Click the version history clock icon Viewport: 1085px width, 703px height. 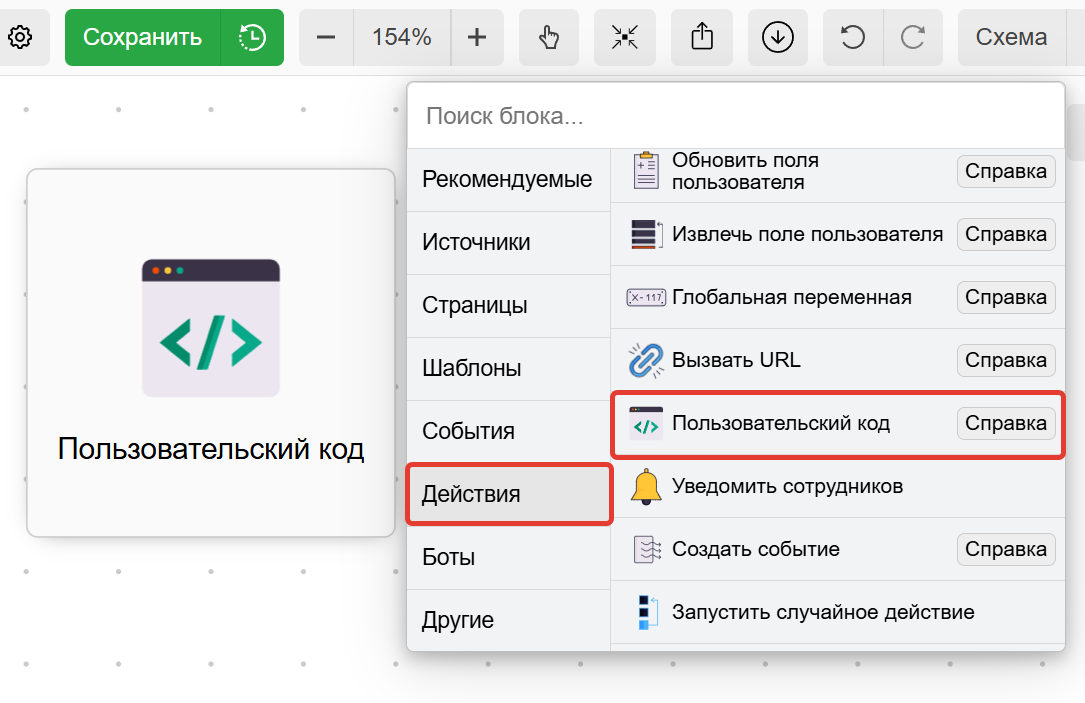pos(252,38)
